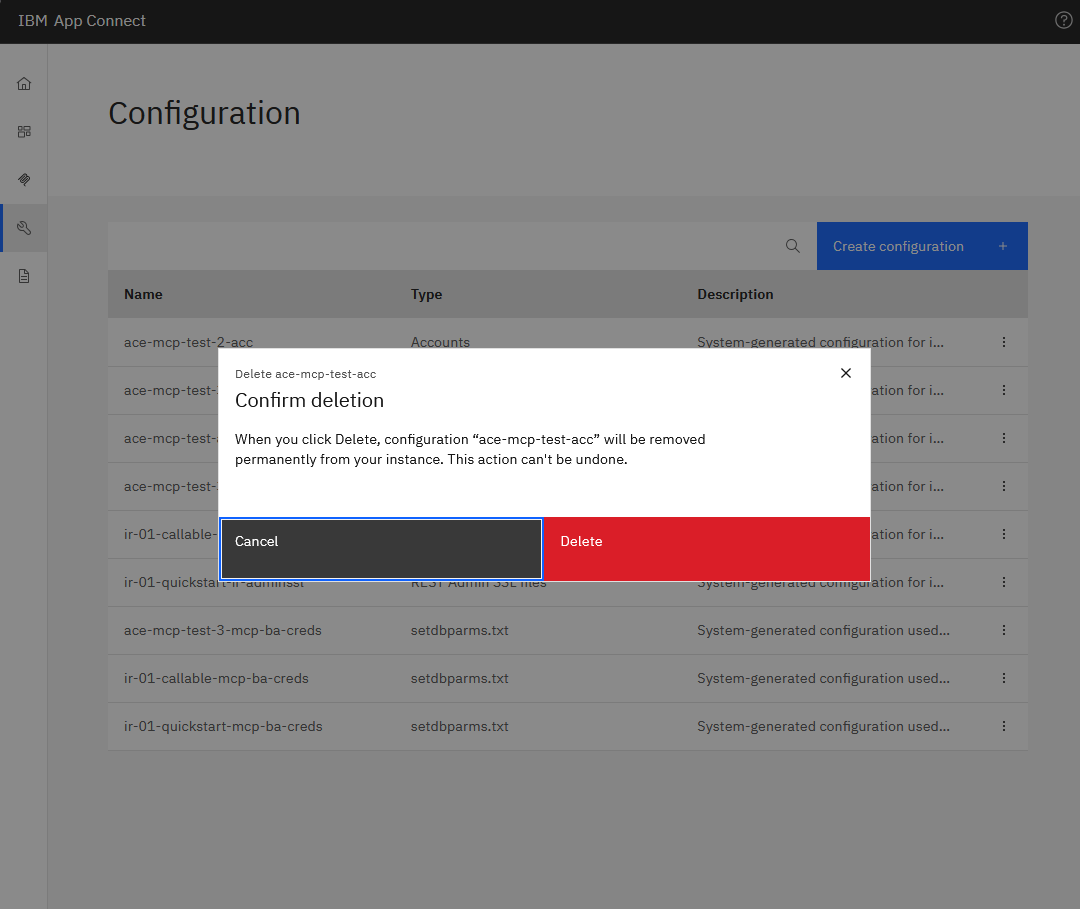Click IBM App Connect header title
The image size is (1080, 909).
(x=82, y=21)
